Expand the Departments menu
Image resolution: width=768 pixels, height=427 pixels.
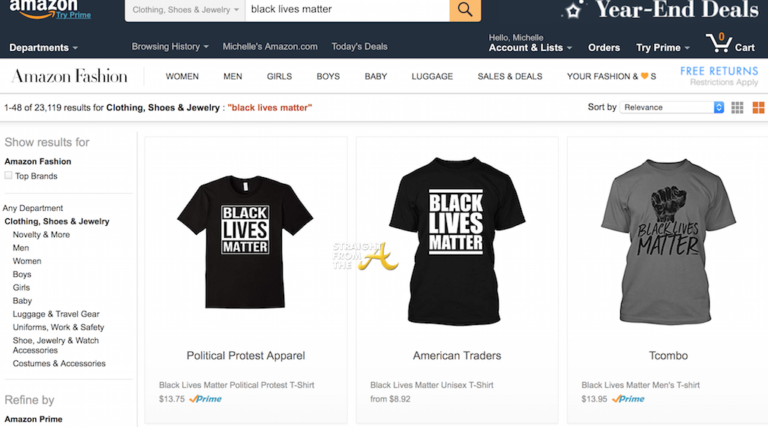click(x=43, y=47)
